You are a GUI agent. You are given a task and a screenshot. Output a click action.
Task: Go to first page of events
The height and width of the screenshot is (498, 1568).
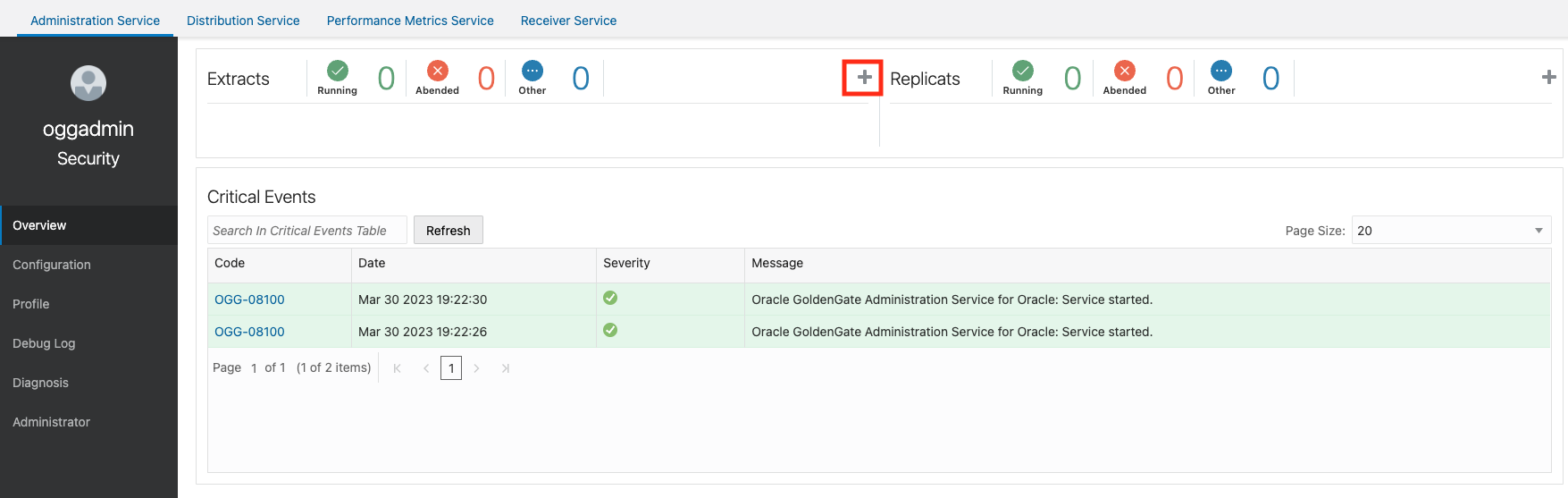[x=398, y=368]
